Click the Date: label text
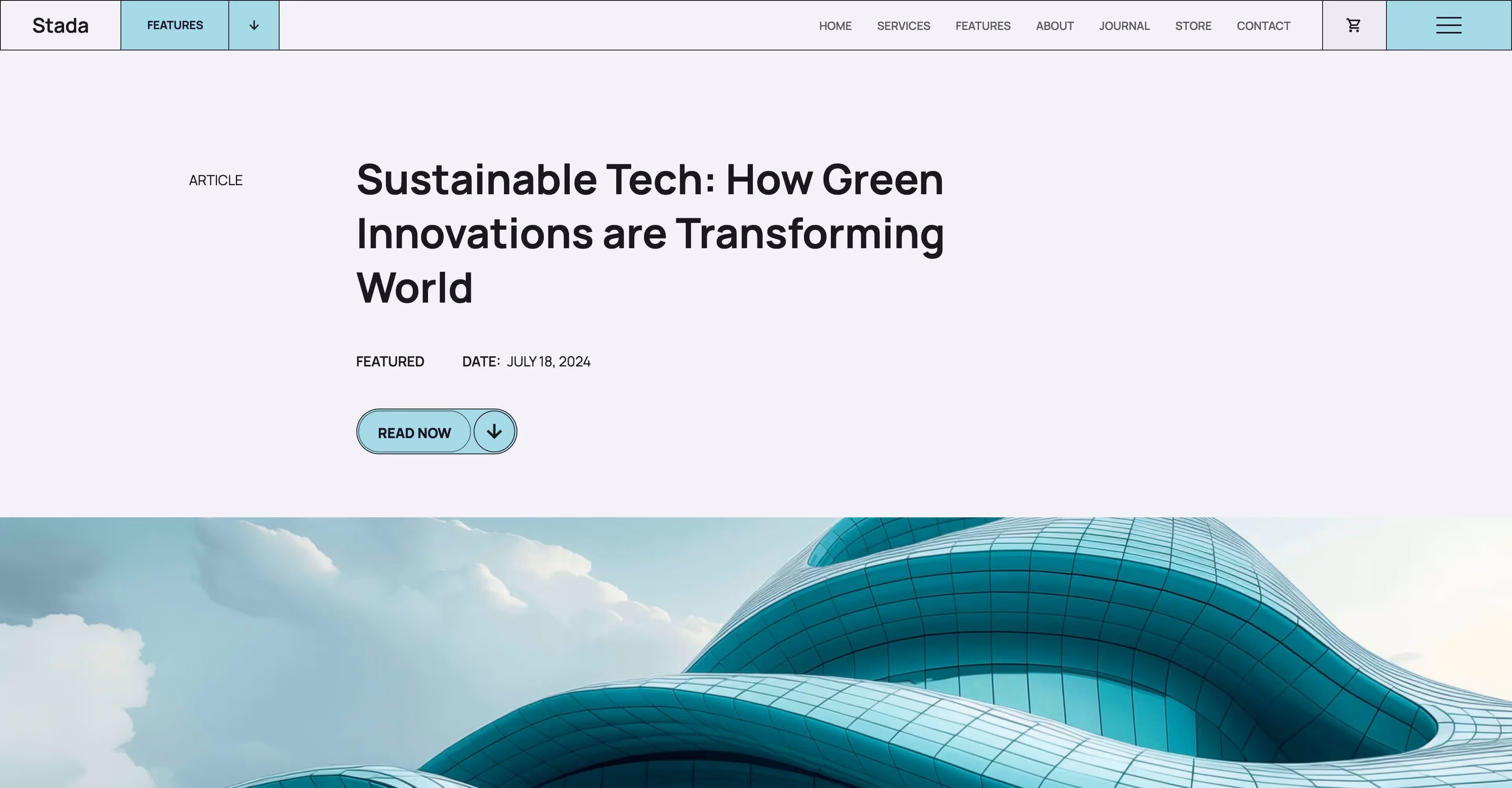 [x=480, y=362]
